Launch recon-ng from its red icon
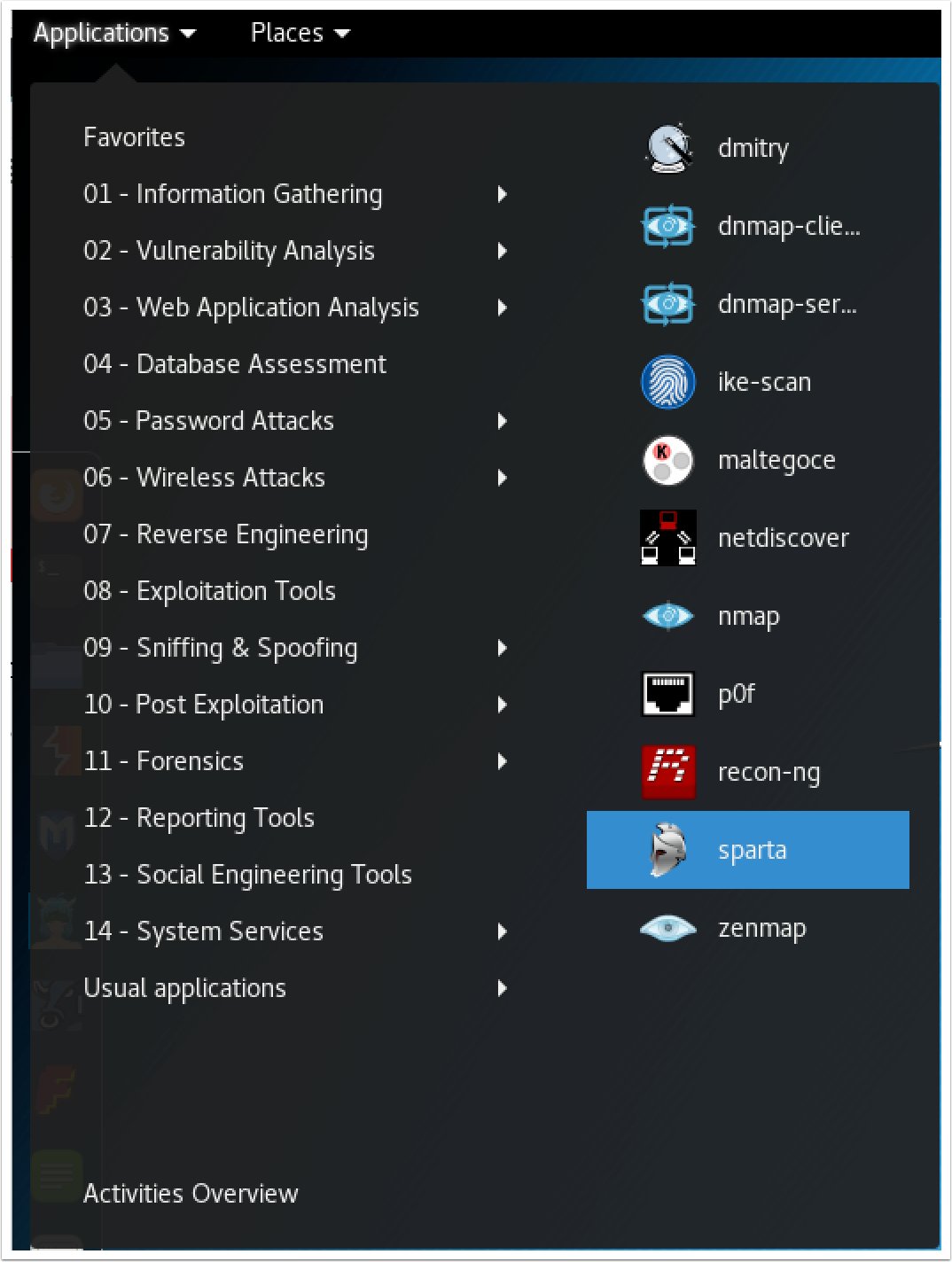 click(x=668, y=772)
